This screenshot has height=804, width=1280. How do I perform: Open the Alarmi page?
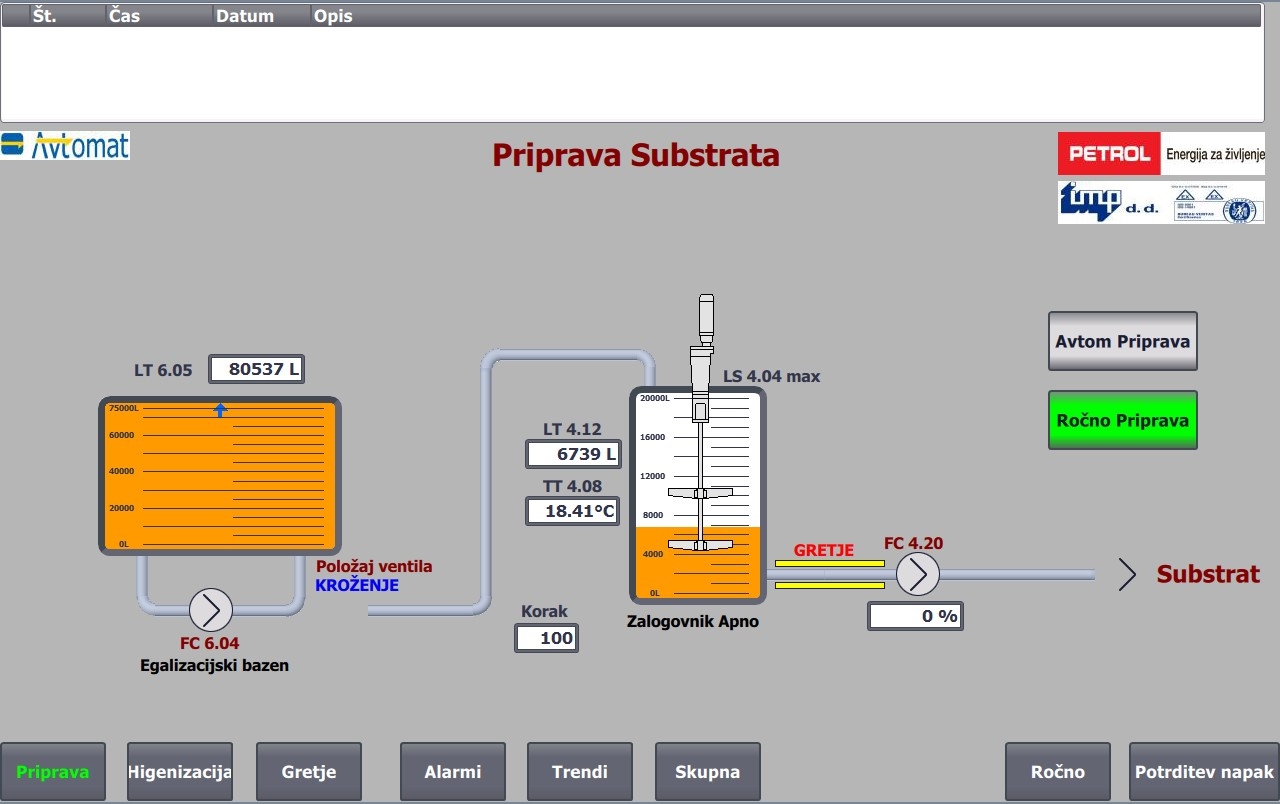(x=453, y=772)
